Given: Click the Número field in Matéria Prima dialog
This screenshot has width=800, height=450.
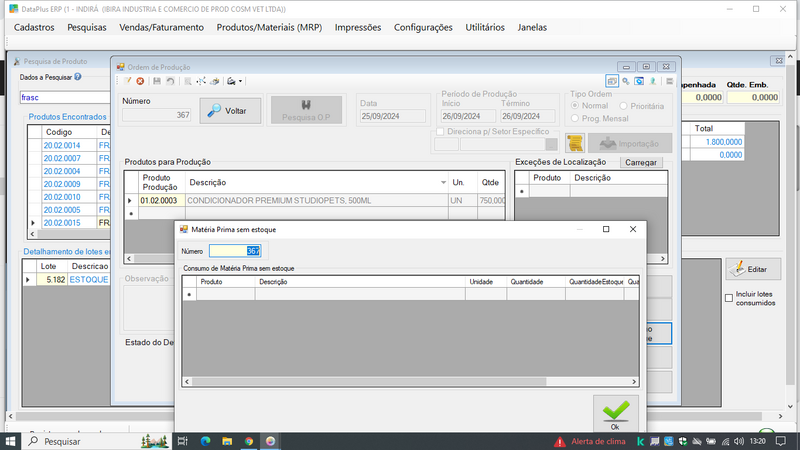Looking at the screenshot, I should pos(235,251).
